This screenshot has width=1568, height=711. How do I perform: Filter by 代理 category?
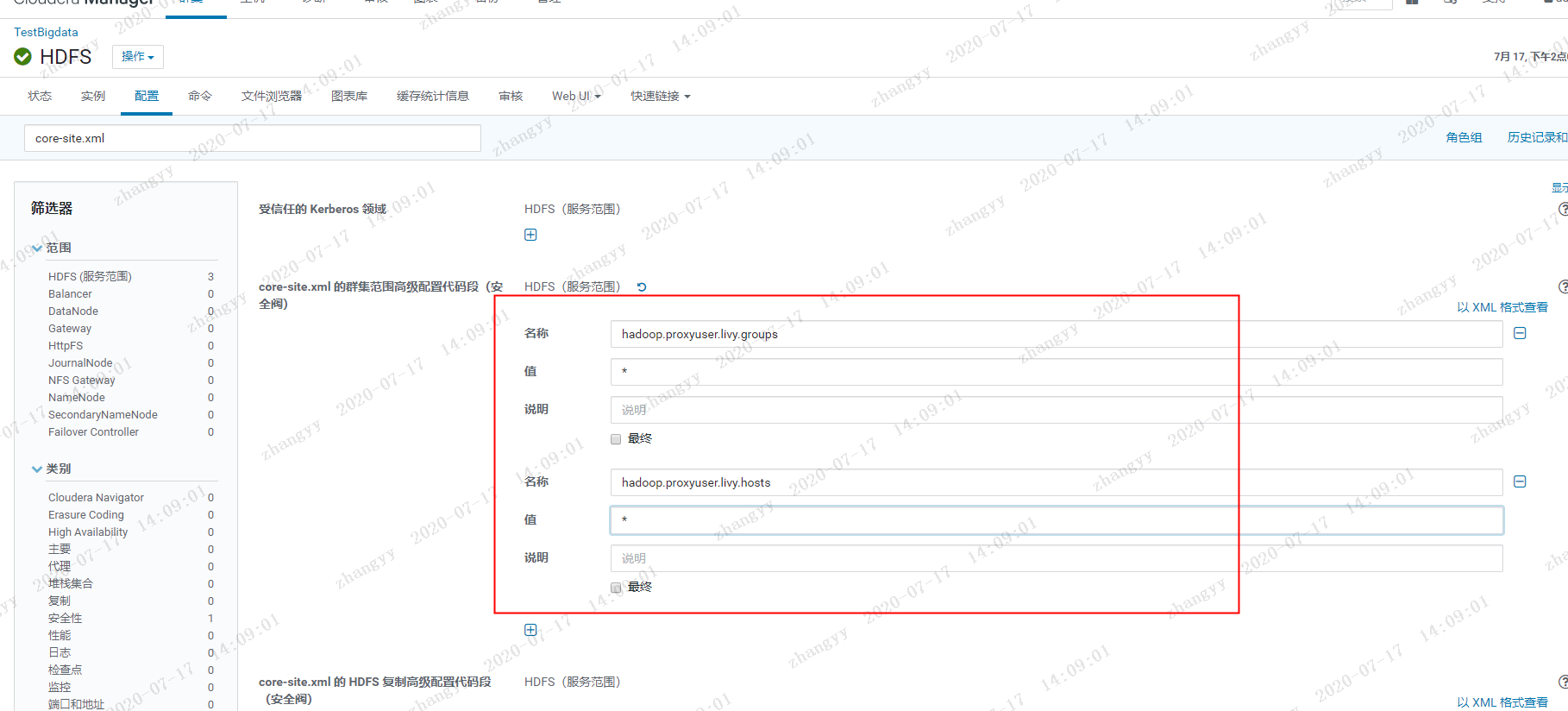[60, 567]
